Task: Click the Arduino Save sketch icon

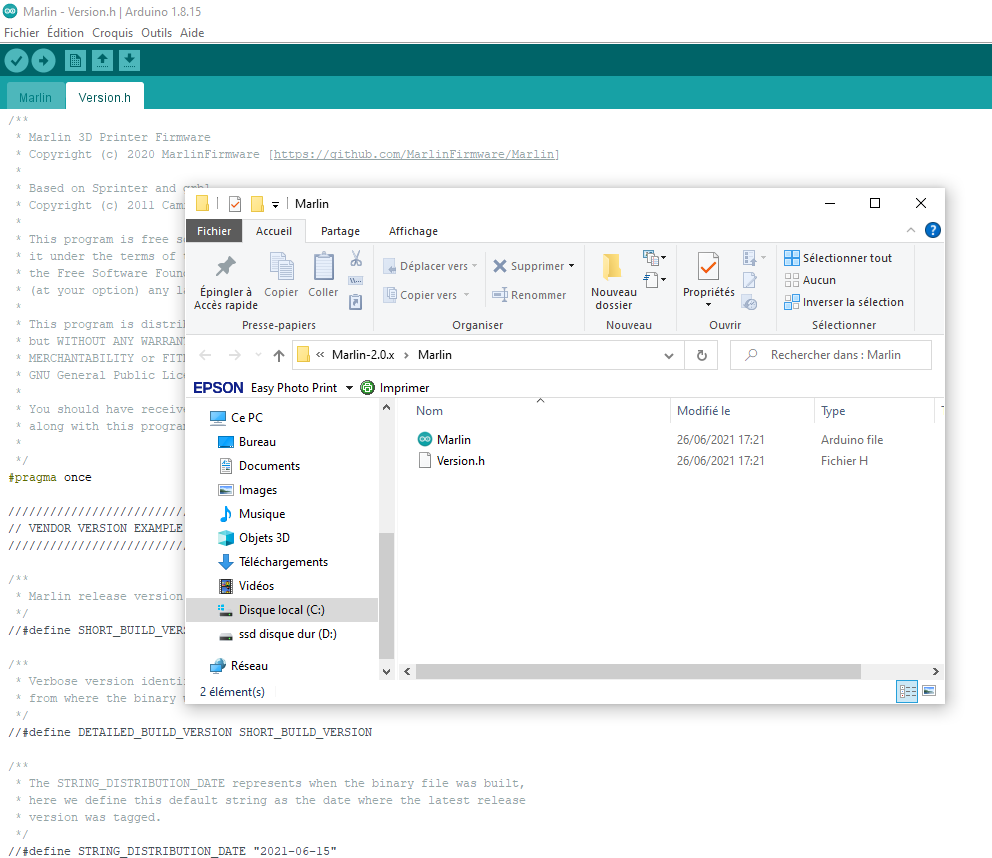Action: (129, 61)
